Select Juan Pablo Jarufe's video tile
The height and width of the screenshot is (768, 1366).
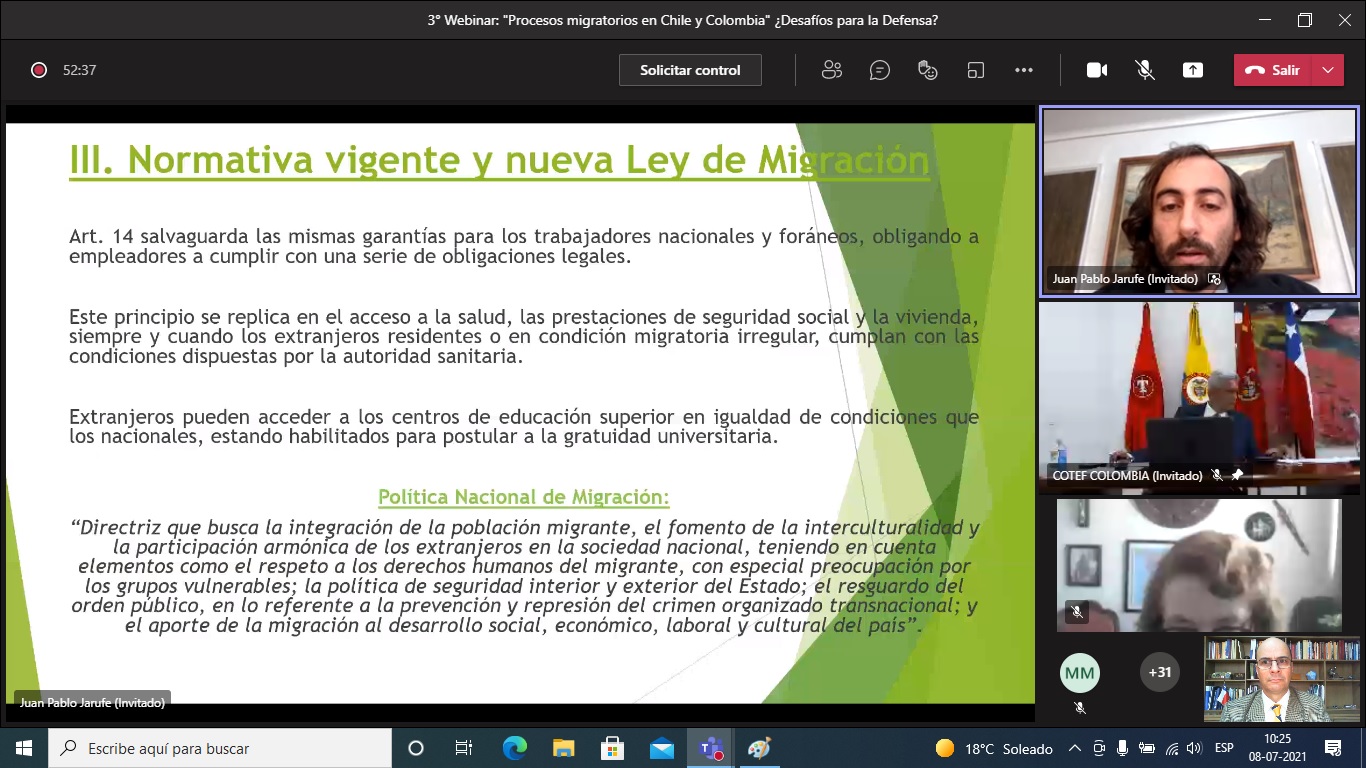coord(1199,202)
